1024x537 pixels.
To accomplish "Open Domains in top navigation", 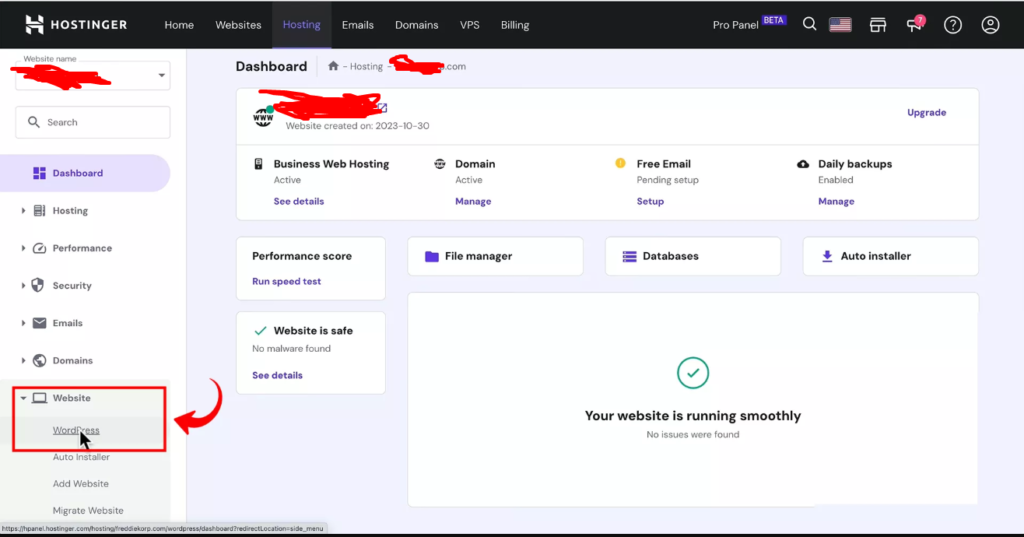I will 417,25.
